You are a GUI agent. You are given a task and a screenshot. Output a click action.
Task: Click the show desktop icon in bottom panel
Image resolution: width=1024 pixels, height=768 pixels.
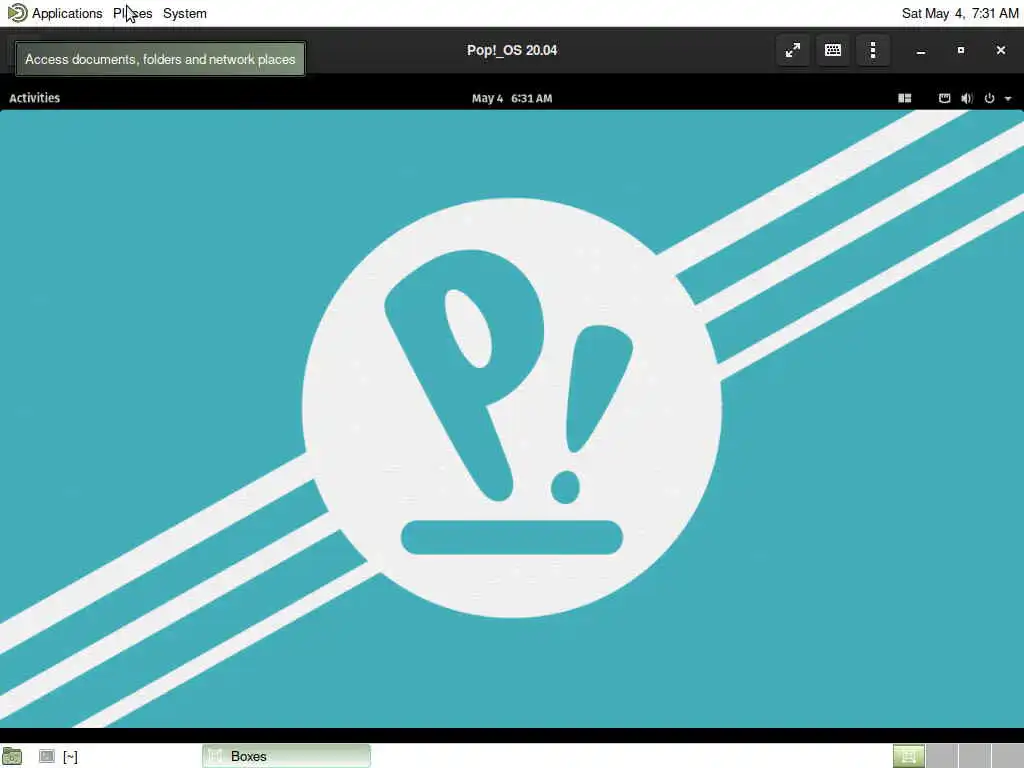[12, 756]
